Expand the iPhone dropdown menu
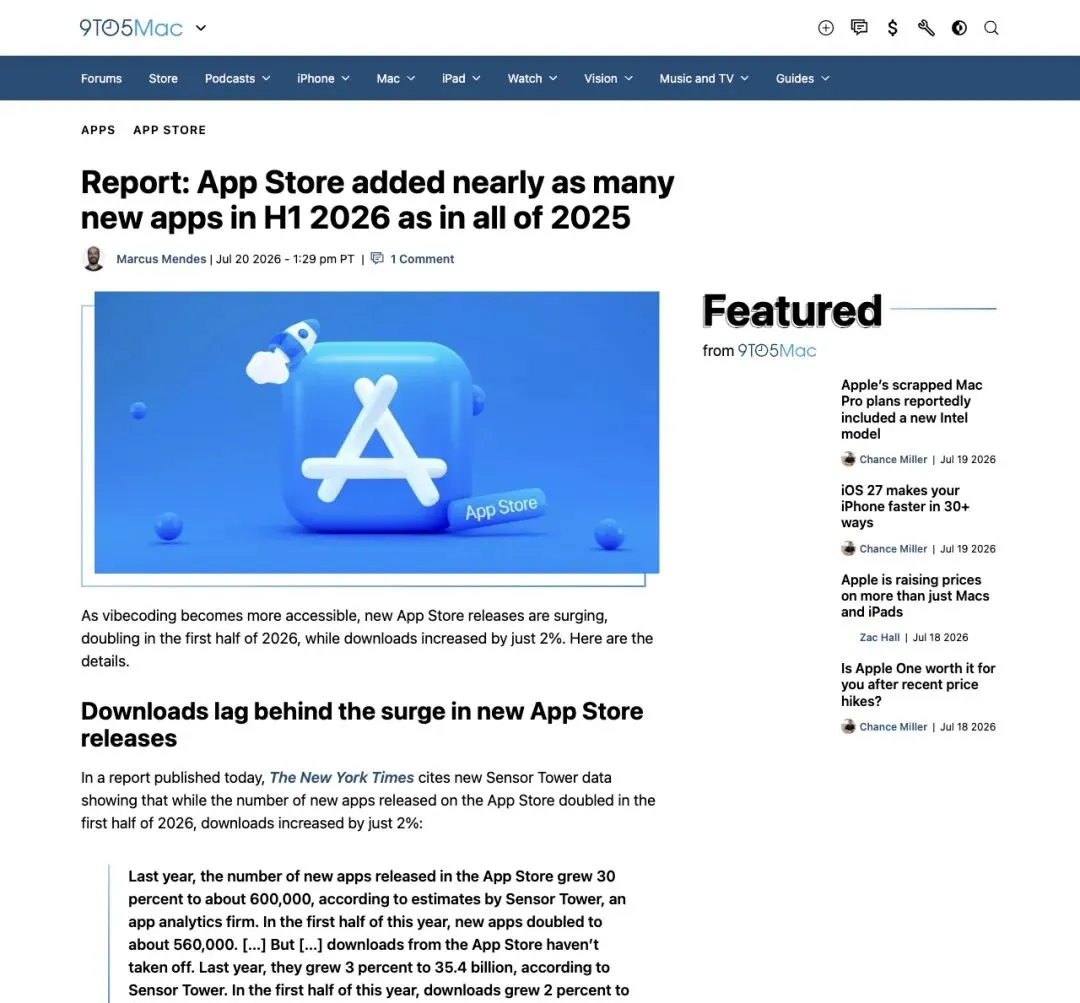Screen dimensions: 1080x1003 pyautogui.click(x=324, y=79)
